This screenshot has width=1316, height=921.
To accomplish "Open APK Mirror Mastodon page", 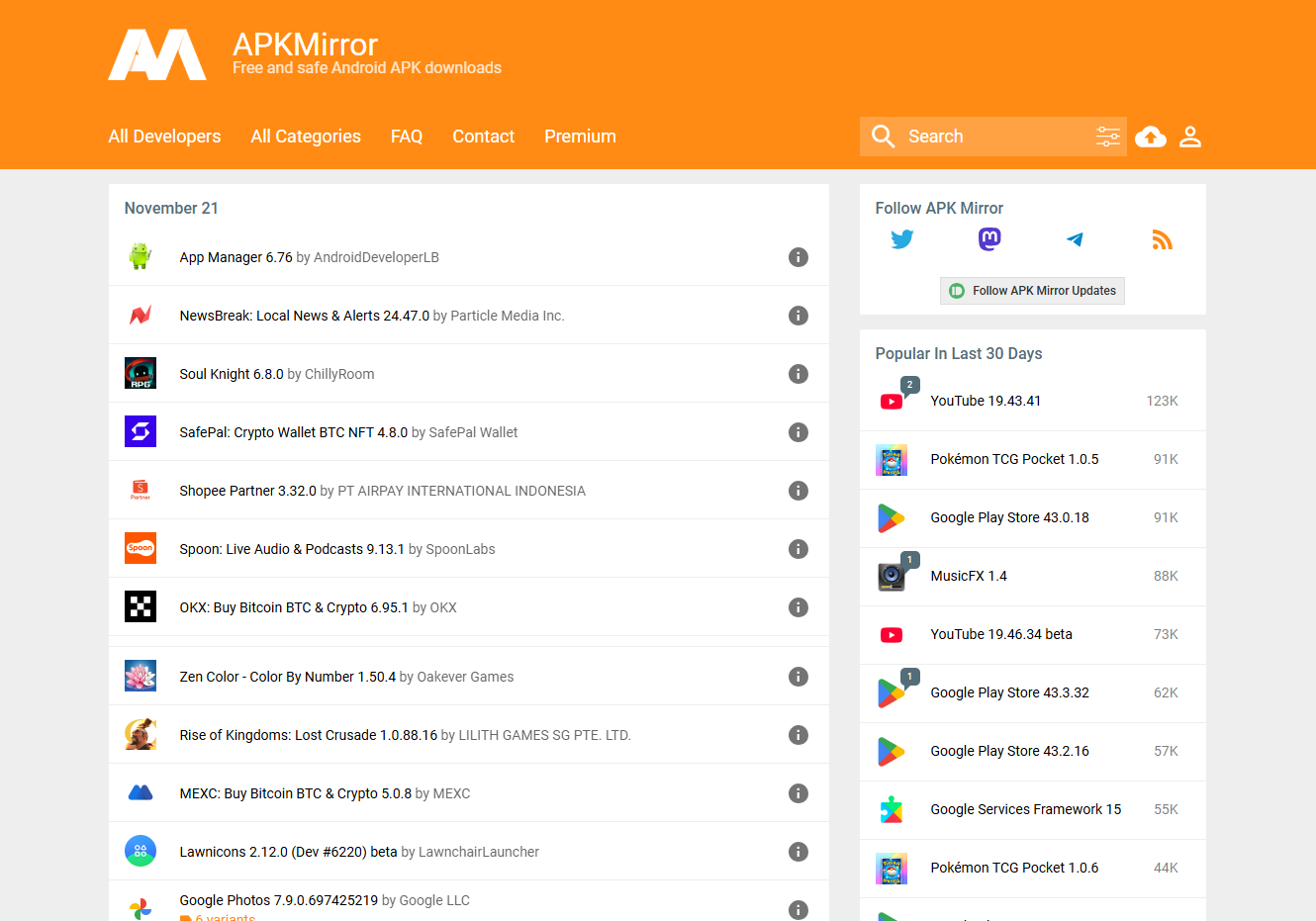I will [989, 239].
